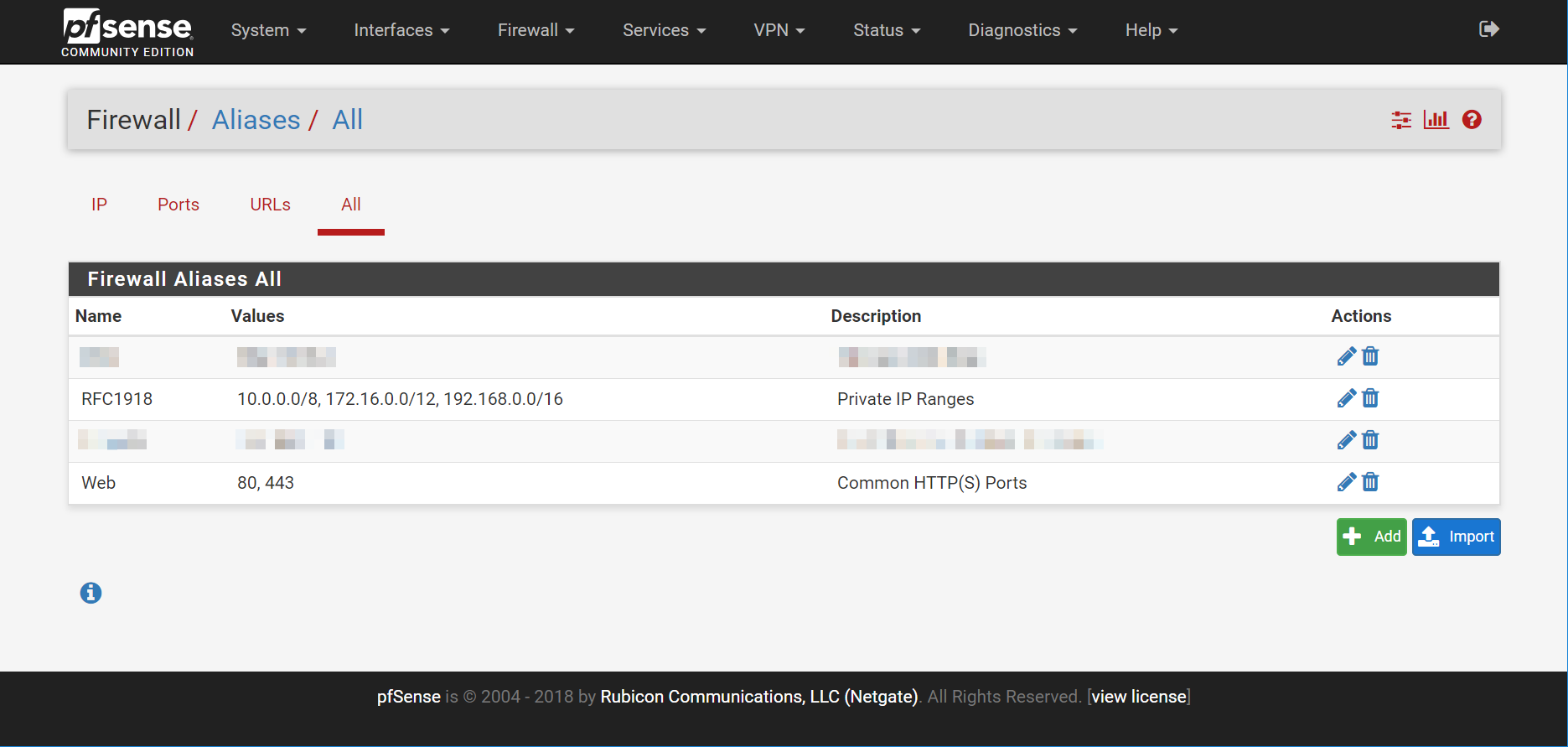Delete the first blurred alias row

[1370, 356]
